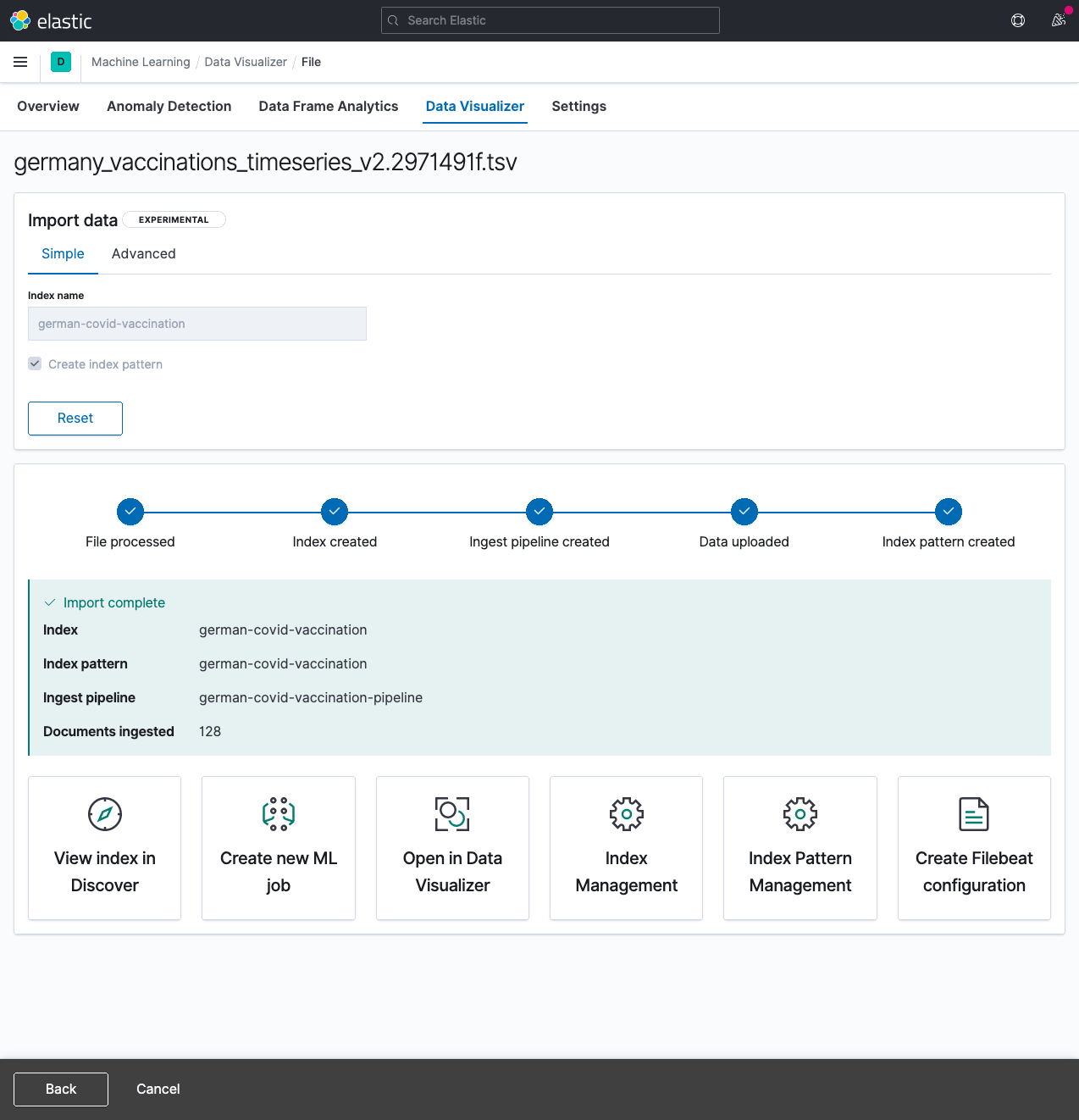1079x1120 pixels.
Task: Go to Data Frame Analytics tab
Action: [328, 106]
